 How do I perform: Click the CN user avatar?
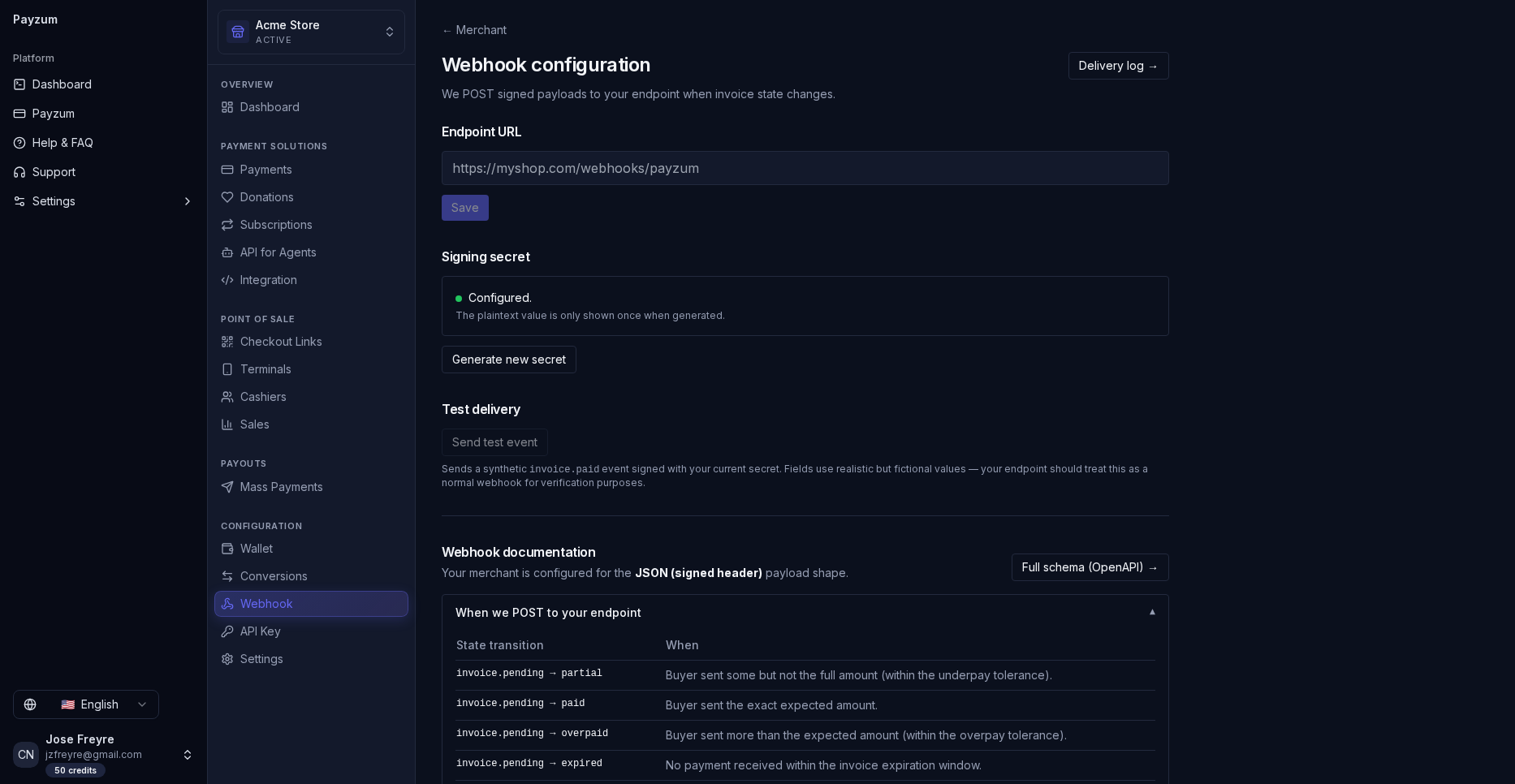(x=26, y=755)
